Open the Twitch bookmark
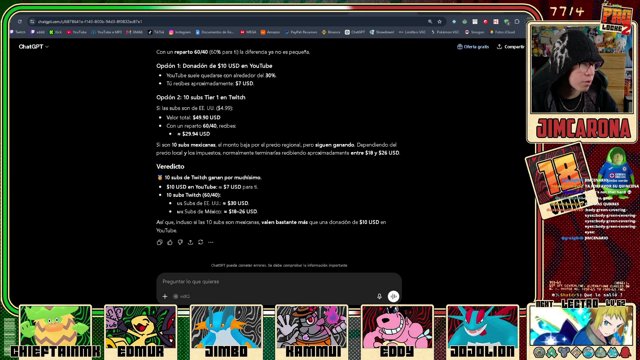The width and height of the screenshot is (640, 360). [x=18, y=32]
